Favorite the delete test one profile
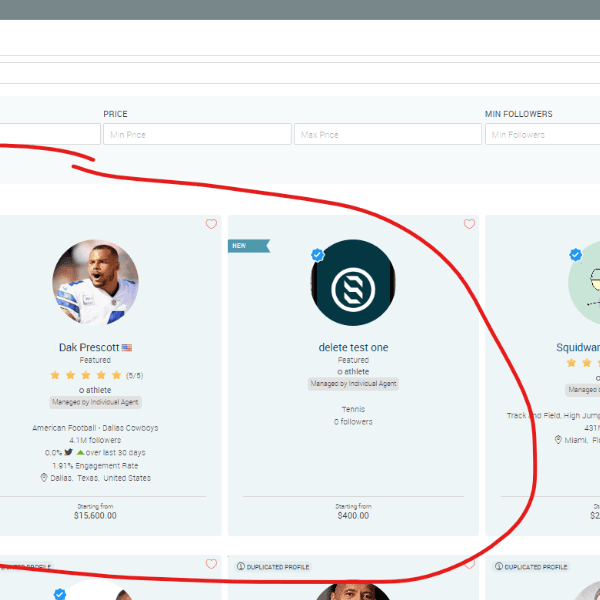The height and width of the screenshot is (600, 600). click(x=469, y=225)
